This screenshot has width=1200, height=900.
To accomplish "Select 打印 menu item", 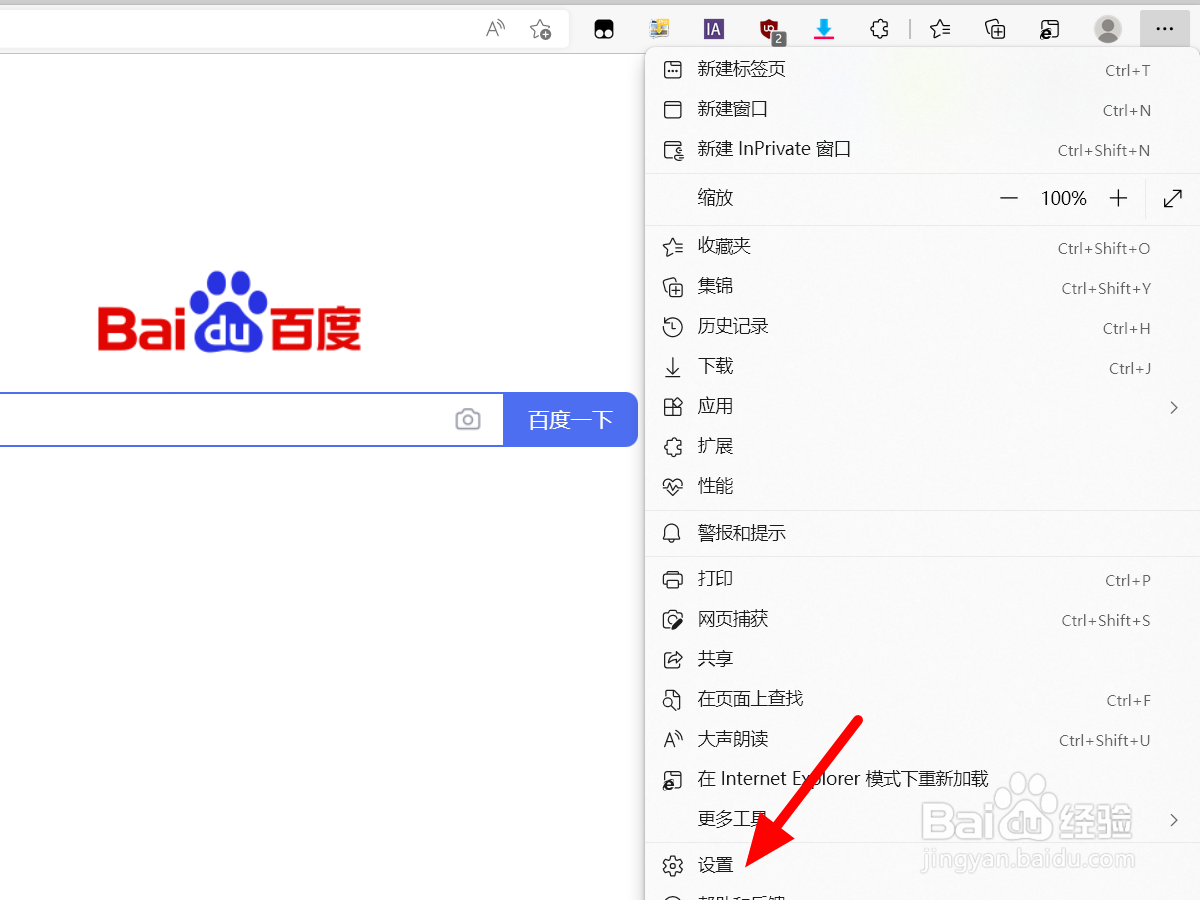I will point(922,579).
